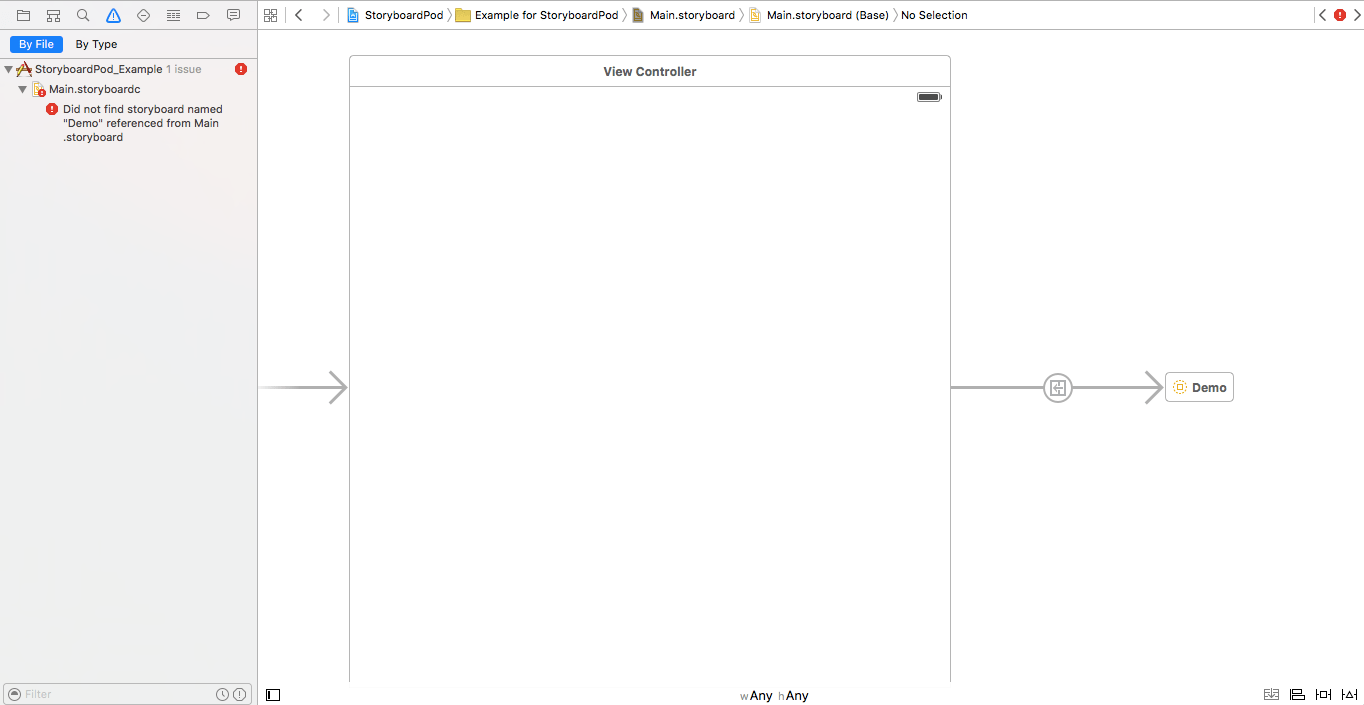Click the Embed in Stack button
The height and width of the screenshot is (705, 1364).
pos(1271,695)
